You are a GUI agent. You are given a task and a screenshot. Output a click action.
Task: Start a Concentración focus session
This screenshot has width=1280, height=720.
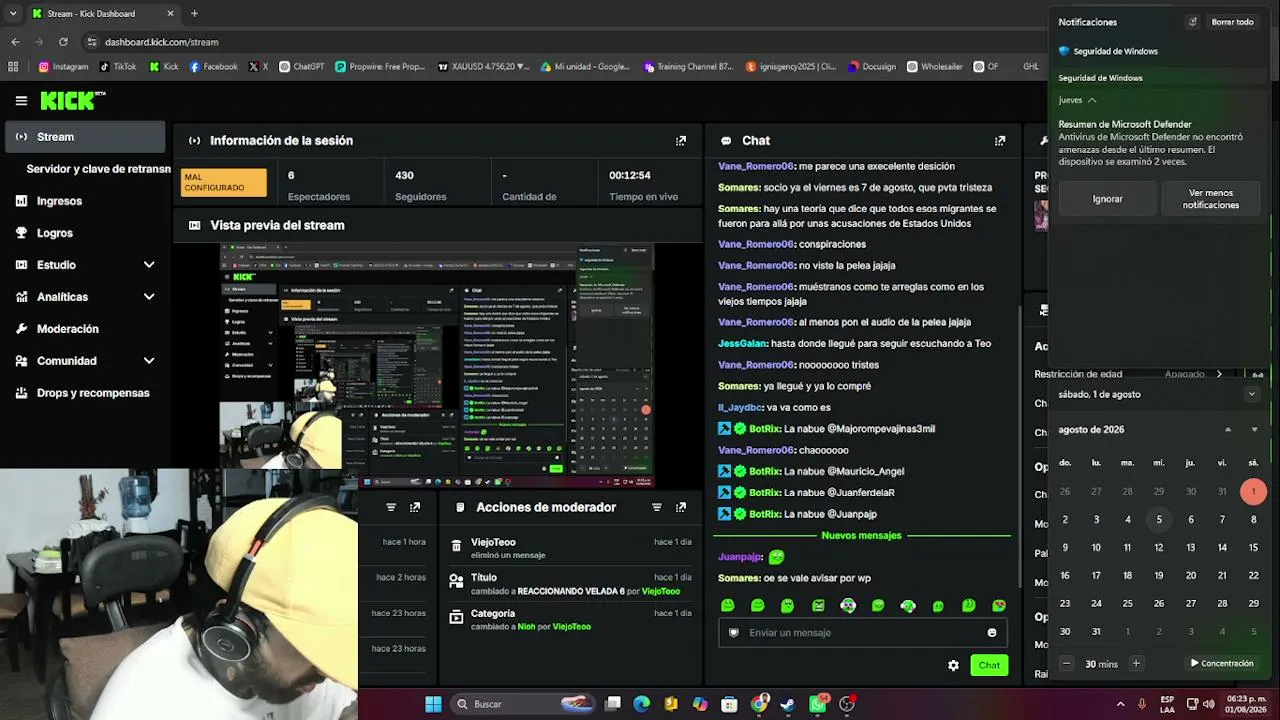tap(1221, 663)
